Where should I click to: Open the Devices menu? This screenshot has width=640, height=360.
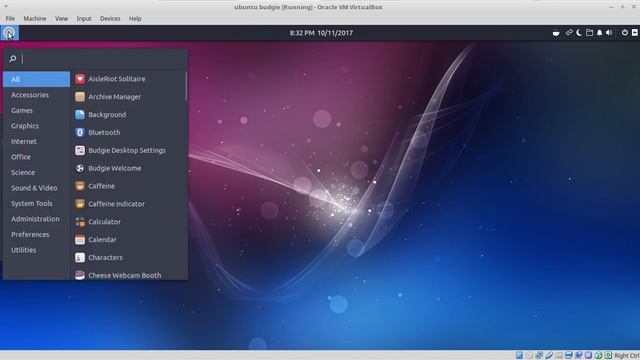110,18
